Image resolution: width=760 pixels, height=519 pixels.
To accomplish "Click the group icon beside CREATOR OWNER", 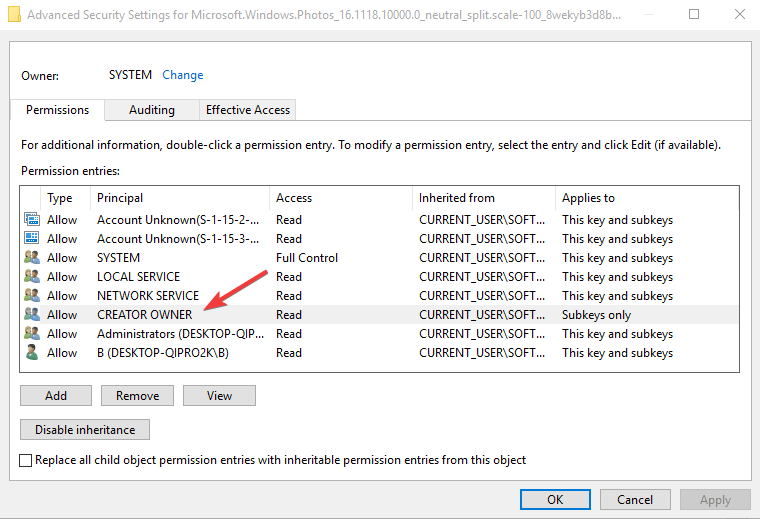I will coord(32,314).
